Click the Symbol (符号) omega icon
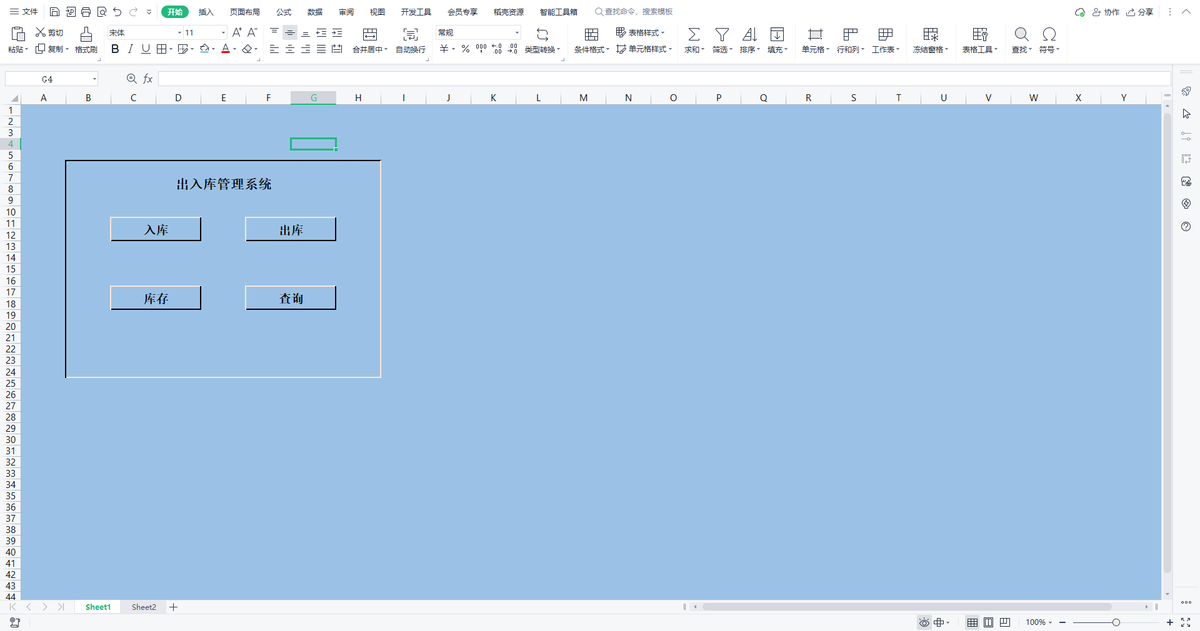The image size is (1200, 631). pyautogui.click(x=1049, y=34)
